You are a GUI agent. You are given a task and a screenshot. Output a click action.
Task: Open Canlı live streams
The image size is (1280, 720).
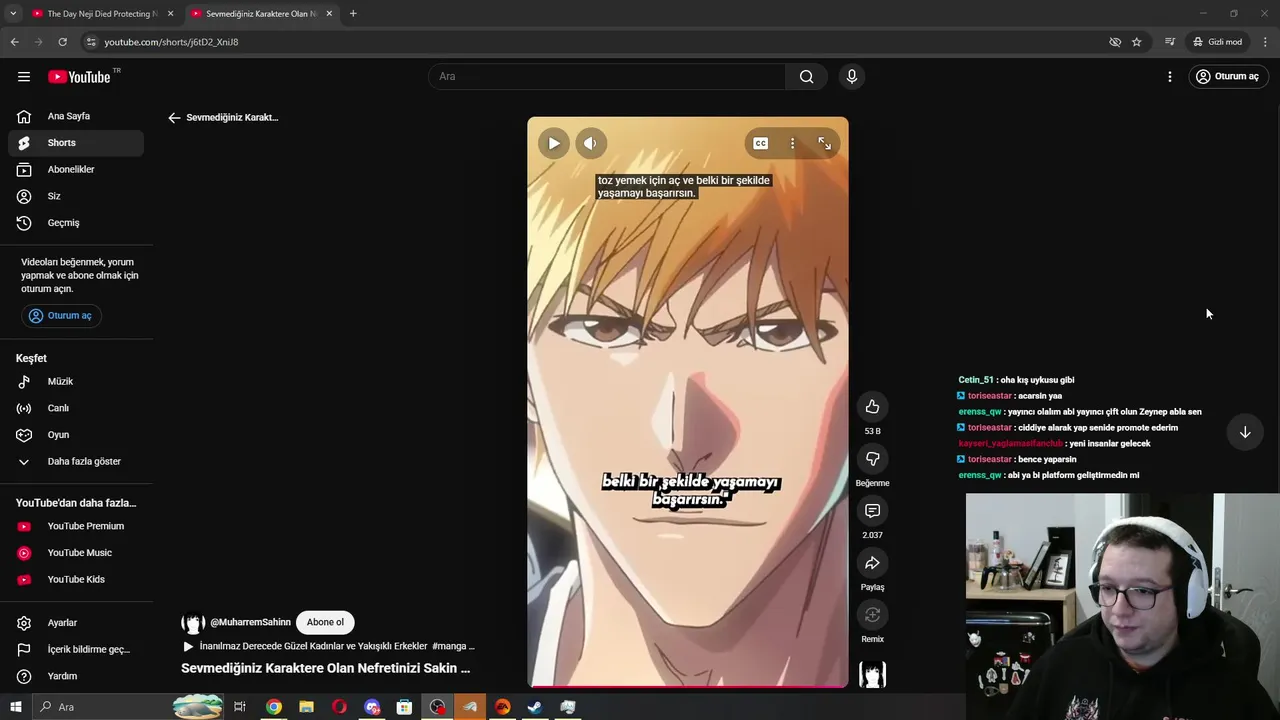click(x=76, y=408)
